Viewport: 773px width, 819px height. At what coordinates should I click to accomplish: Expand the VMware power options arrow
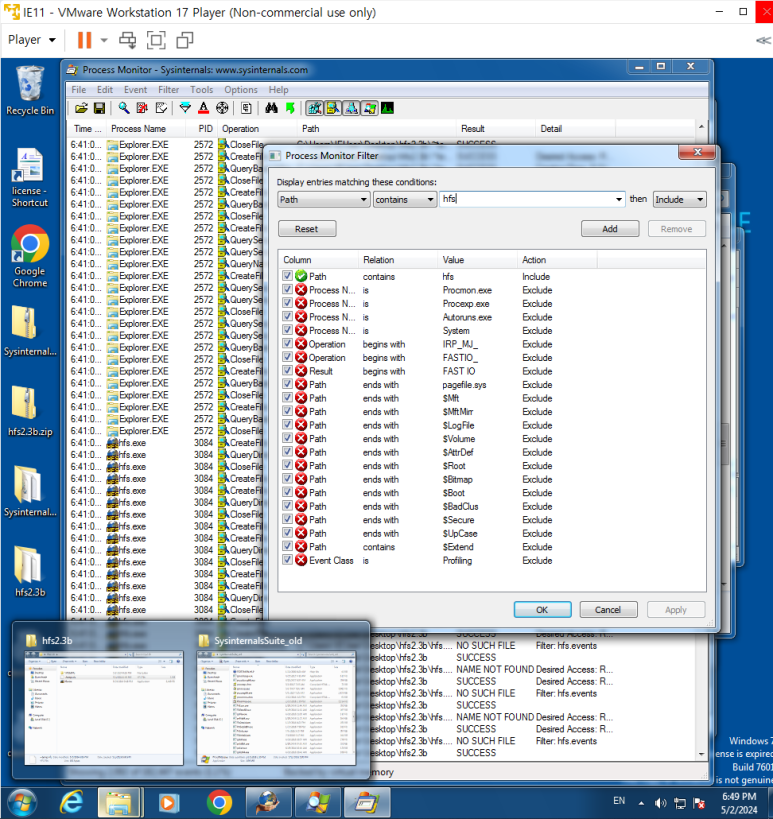coord(104,40)
